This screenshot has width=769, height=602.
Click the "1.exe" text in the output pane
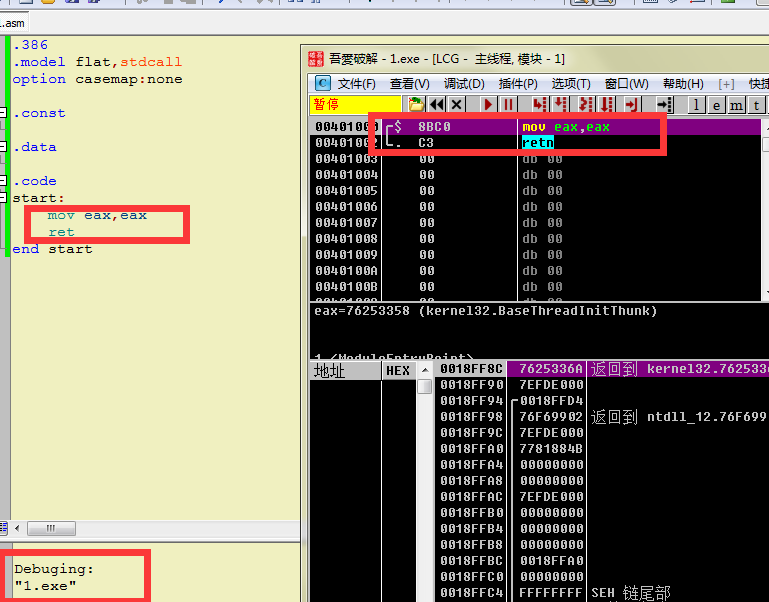45,586
